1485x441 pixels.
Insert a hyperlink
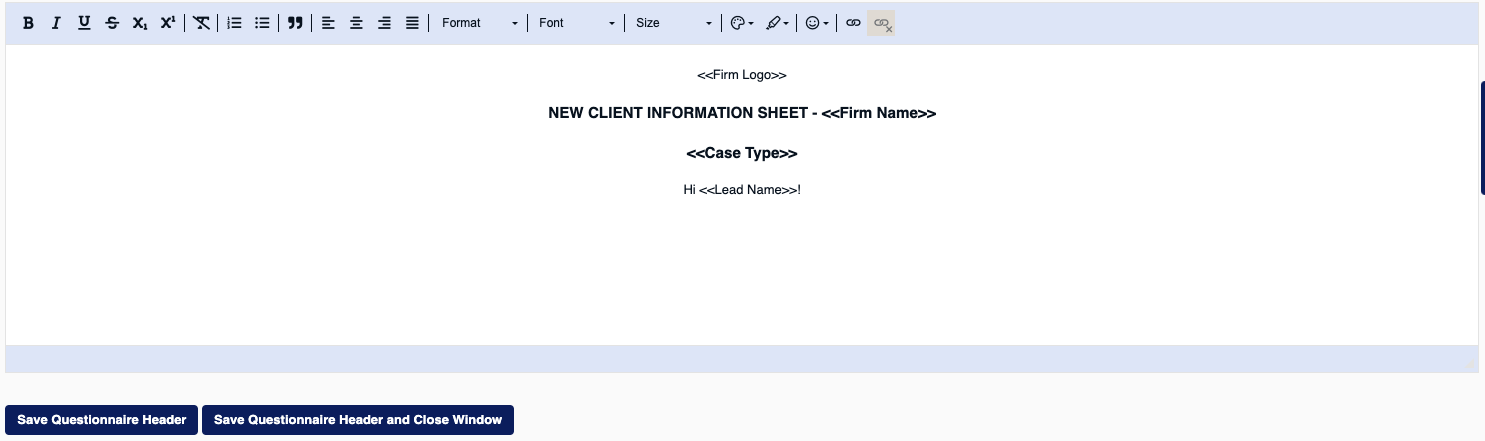pyautogui.click(x=853, y=23)
